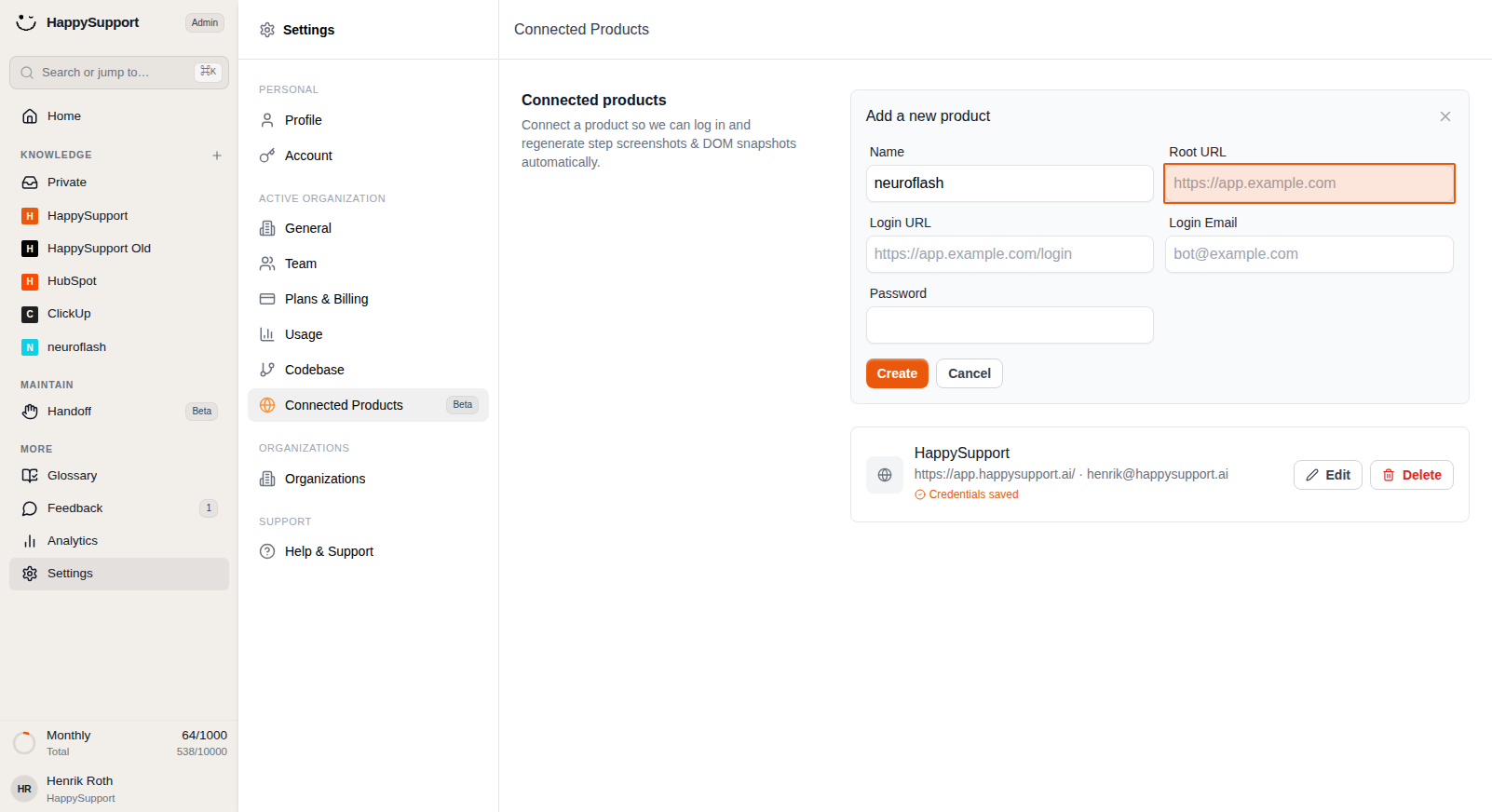This screenshot has height=812, width=1492.
Task: Click the 64/1000 monthly usage count
Action: 204,736
